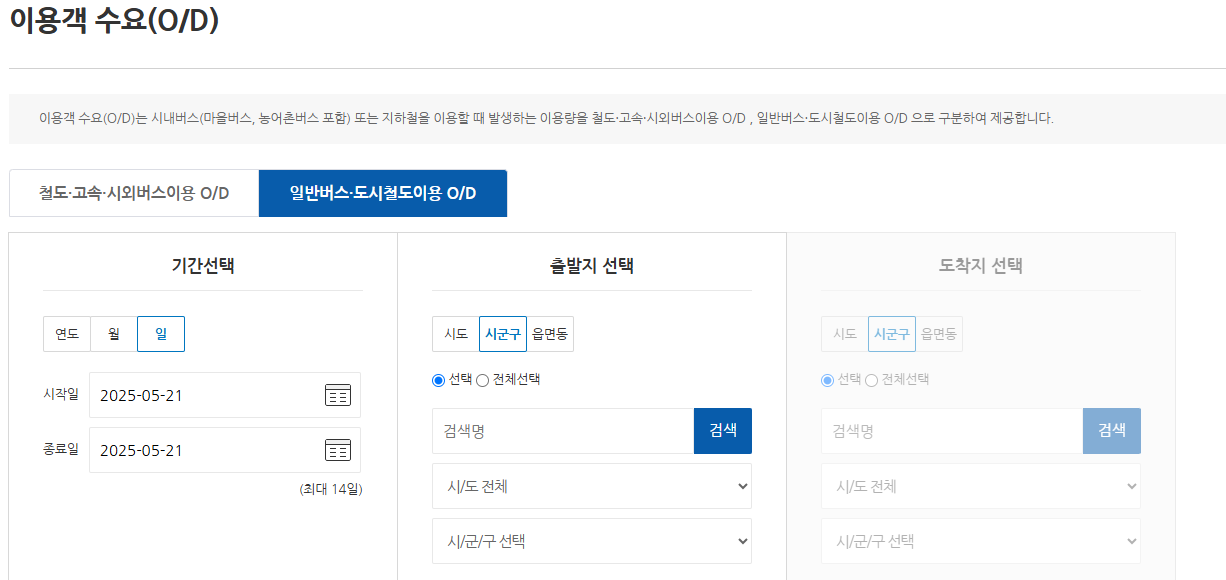
Task: Choose 월 period unit
Action: [x=114, y=334]
